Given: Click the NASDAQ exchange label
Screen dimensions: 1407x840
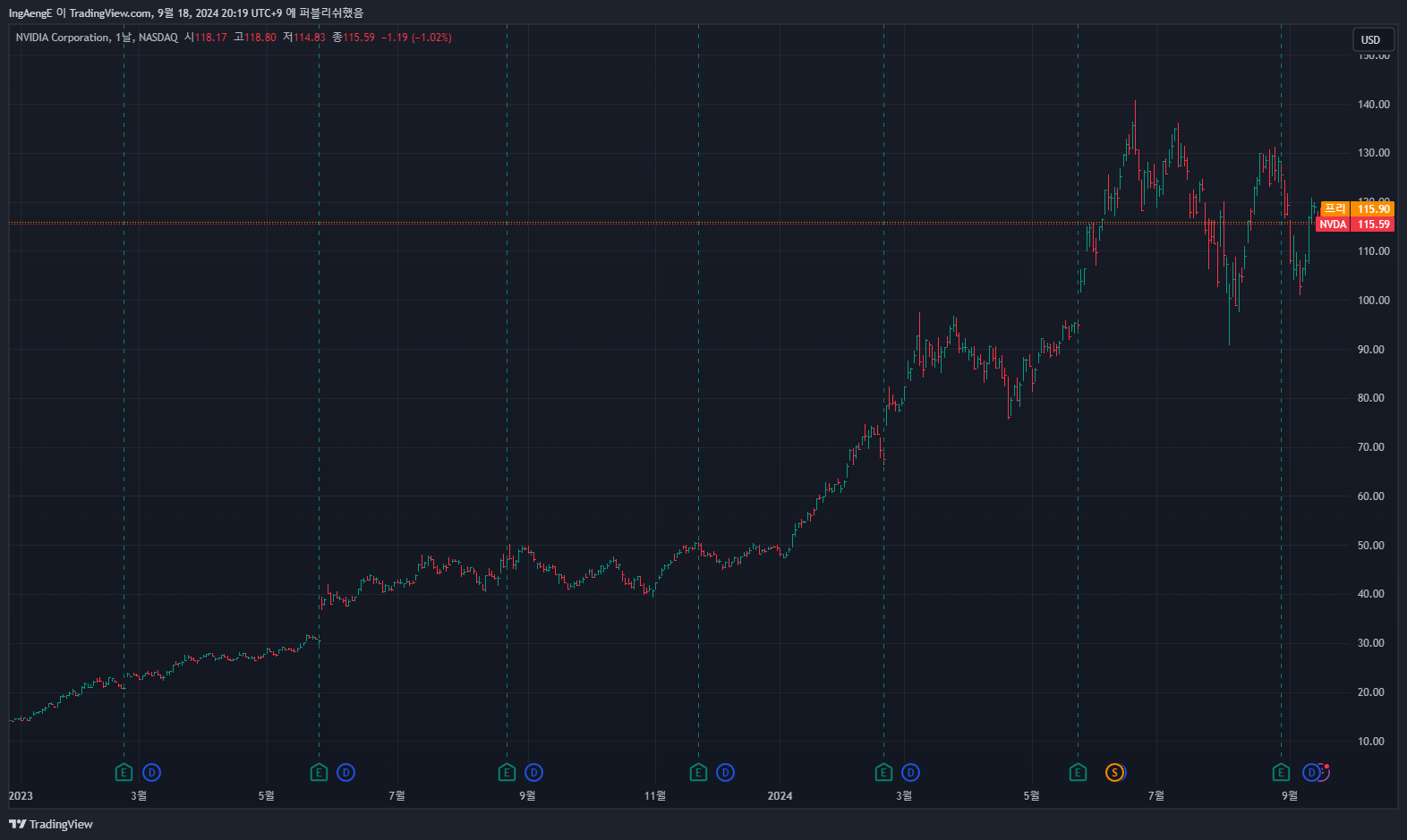Looking at the screenshot, I should point(158,38).
